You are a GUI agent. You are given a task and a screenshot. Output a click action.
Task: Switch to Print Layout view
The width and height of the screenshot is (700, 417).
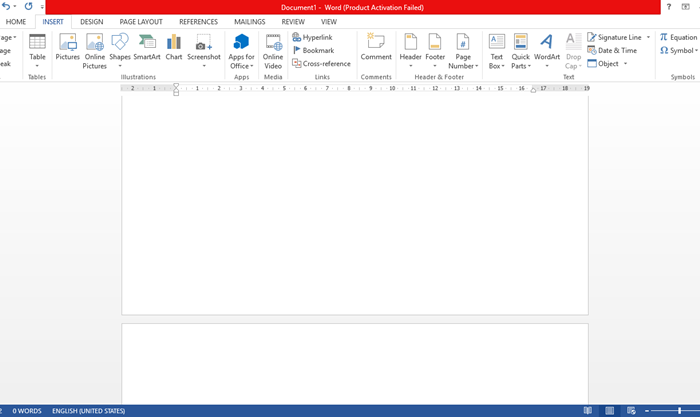coord(609,411)
